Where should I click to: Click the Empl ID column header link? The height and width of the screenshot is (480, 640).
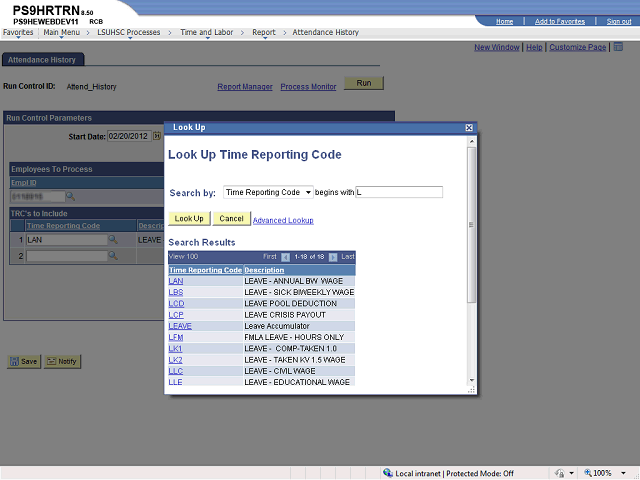tap(24, 183)
